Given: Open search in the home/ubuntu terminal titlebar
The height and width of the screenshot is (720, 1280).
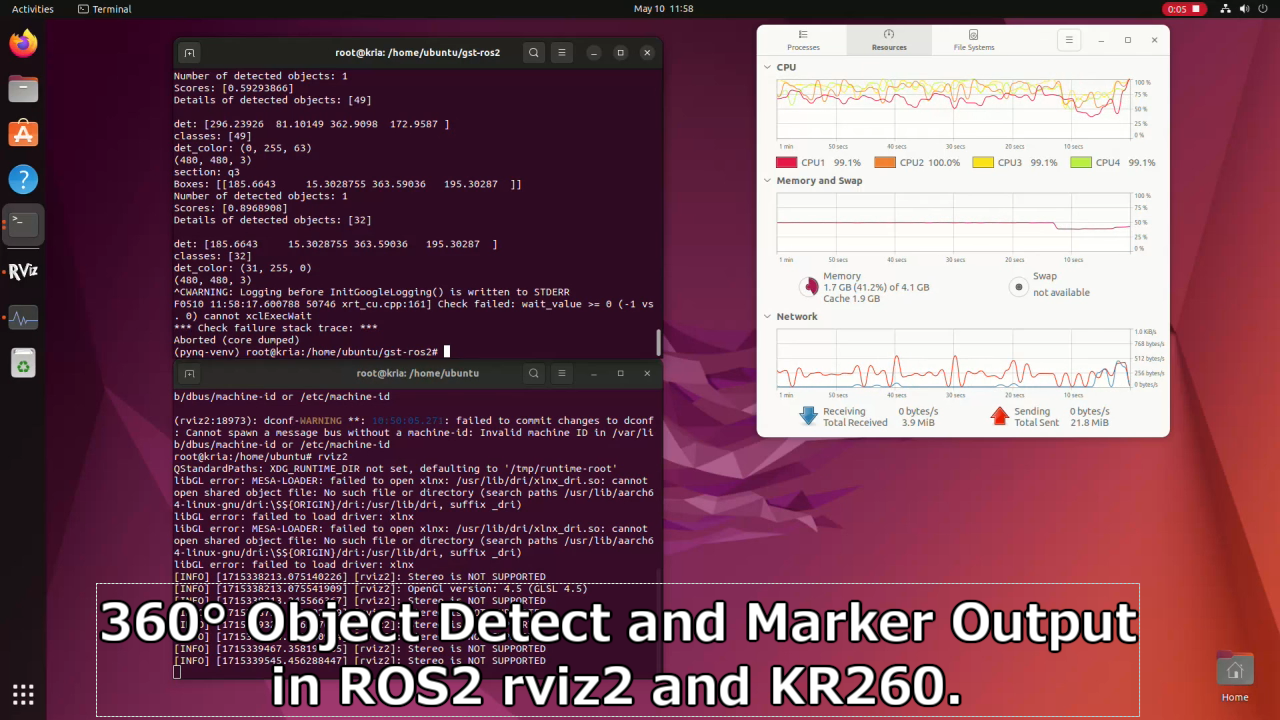Looking at the screenshot, I should [x=533, y=373].
